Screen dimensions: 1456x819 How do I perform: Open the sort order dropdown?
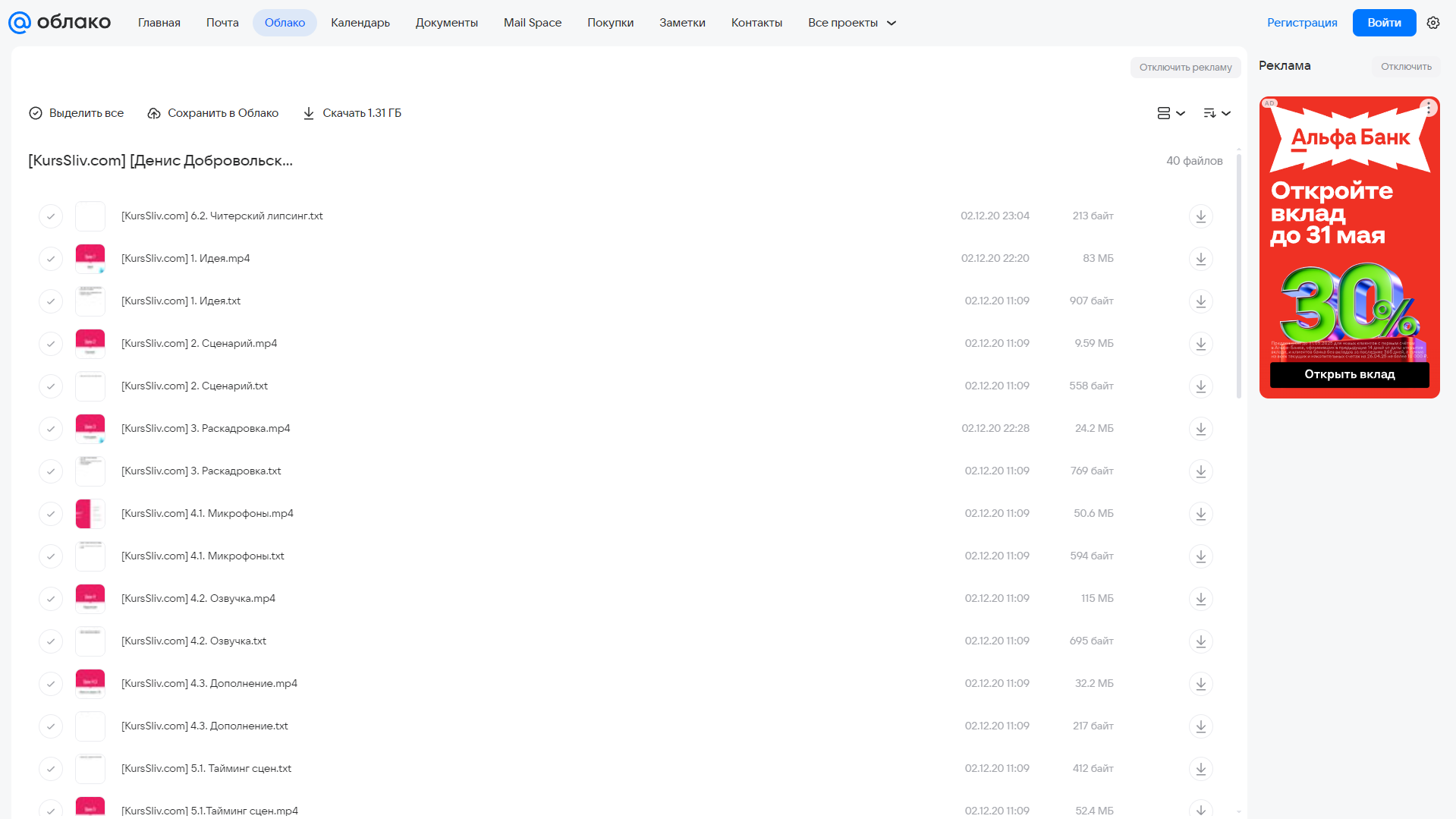1216,113
